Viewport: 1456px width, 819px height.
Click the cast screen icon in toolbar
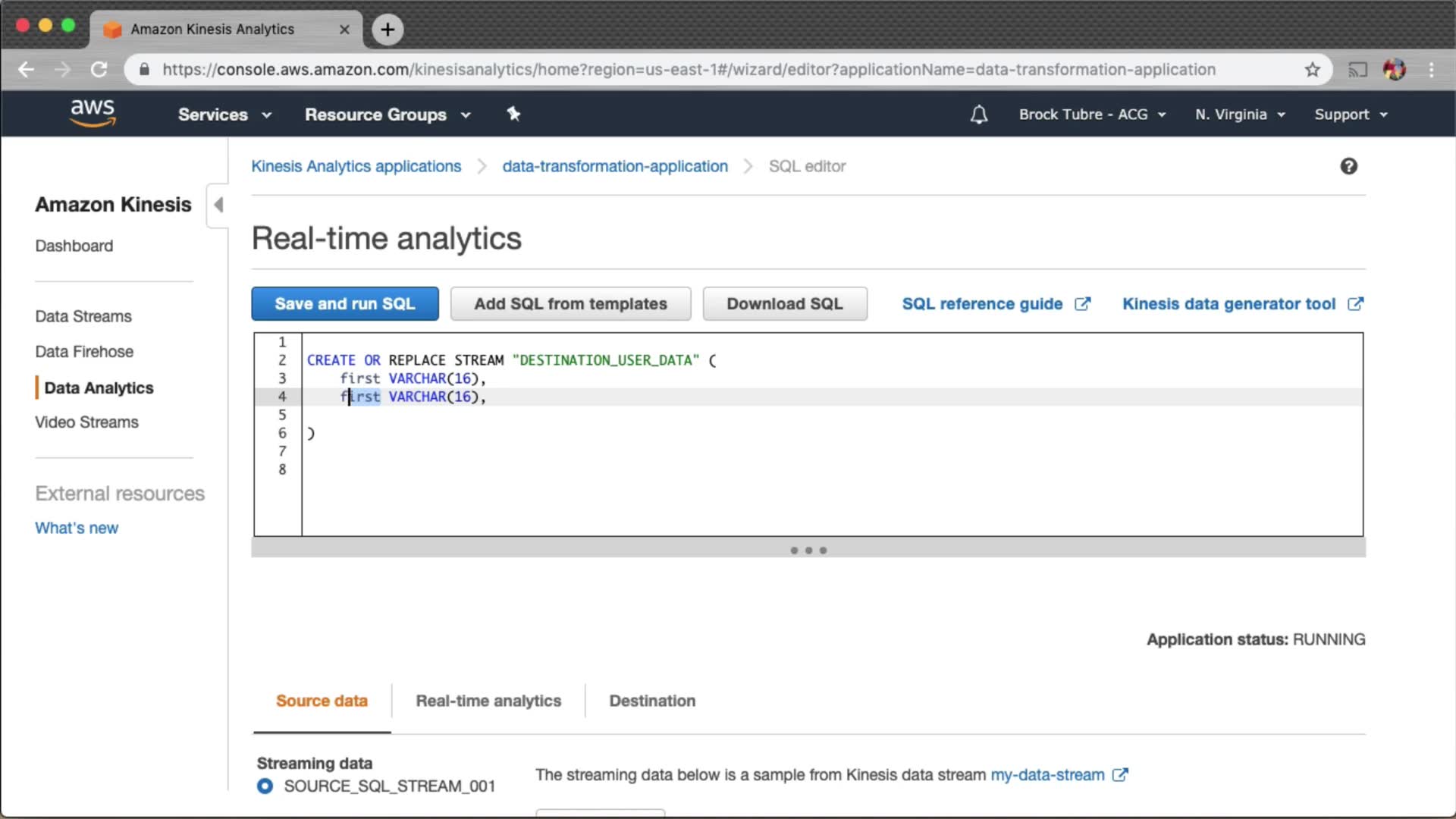click(1357, 70)
